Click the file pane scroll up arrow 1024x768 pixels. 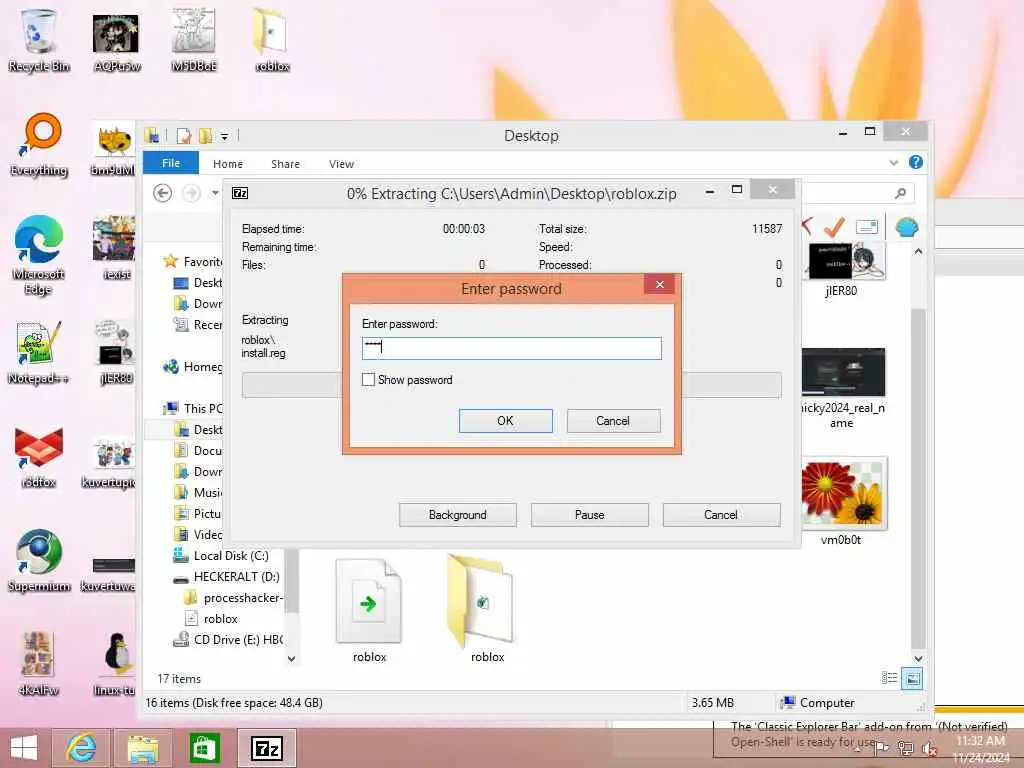click(x=918, y=251)
